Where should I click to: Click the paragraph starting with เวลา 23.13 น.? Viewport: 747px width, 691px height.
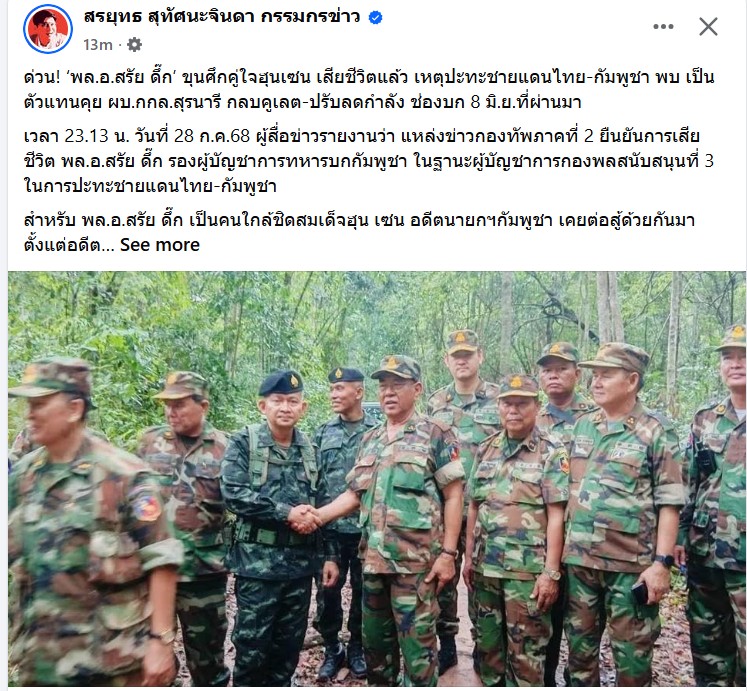[369, 161]
